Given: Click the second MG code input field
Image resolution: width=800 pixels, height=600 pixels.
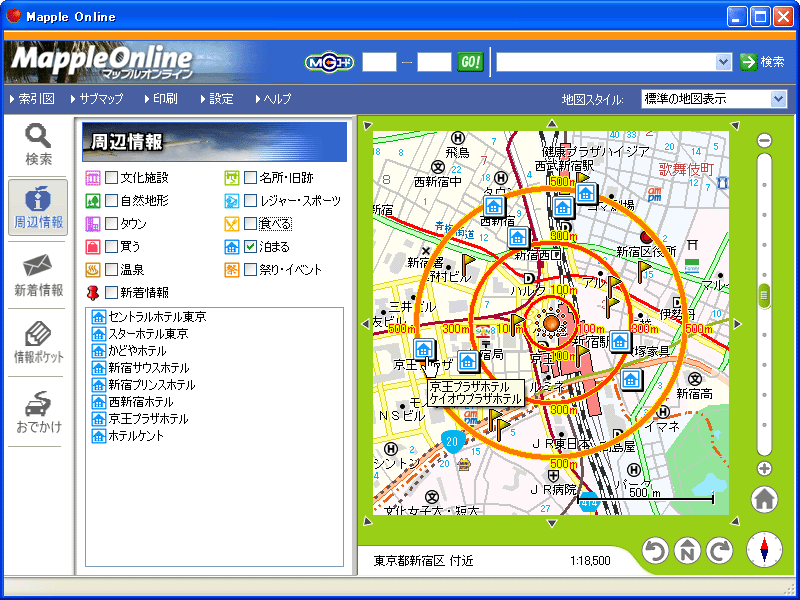Looking at the screenshot, I should point(434,62).
